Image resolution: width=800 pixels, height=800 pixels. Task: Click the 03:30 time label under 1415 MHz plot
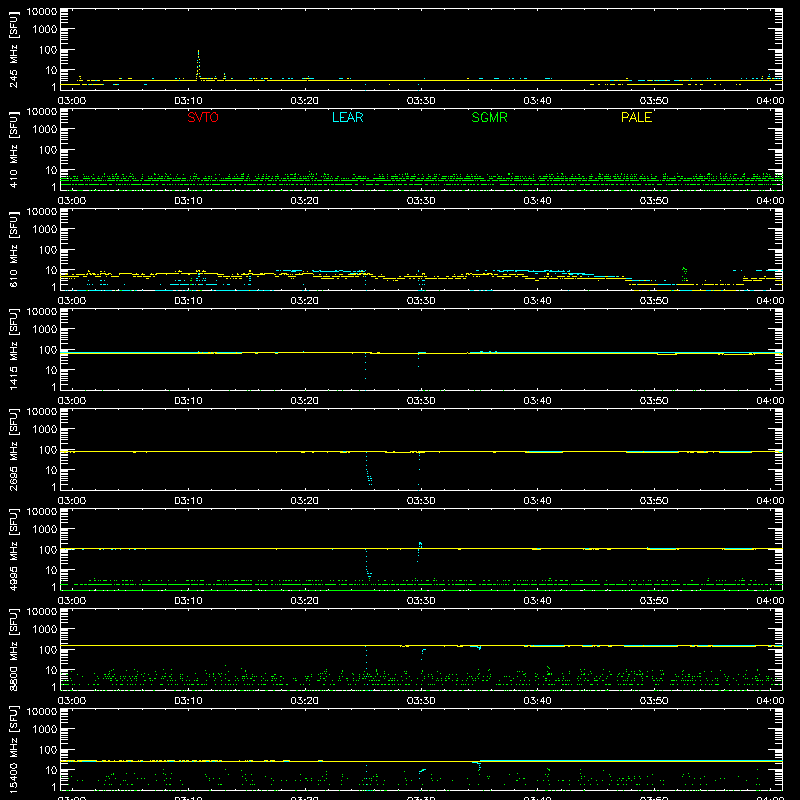click(x=421, y=401)
